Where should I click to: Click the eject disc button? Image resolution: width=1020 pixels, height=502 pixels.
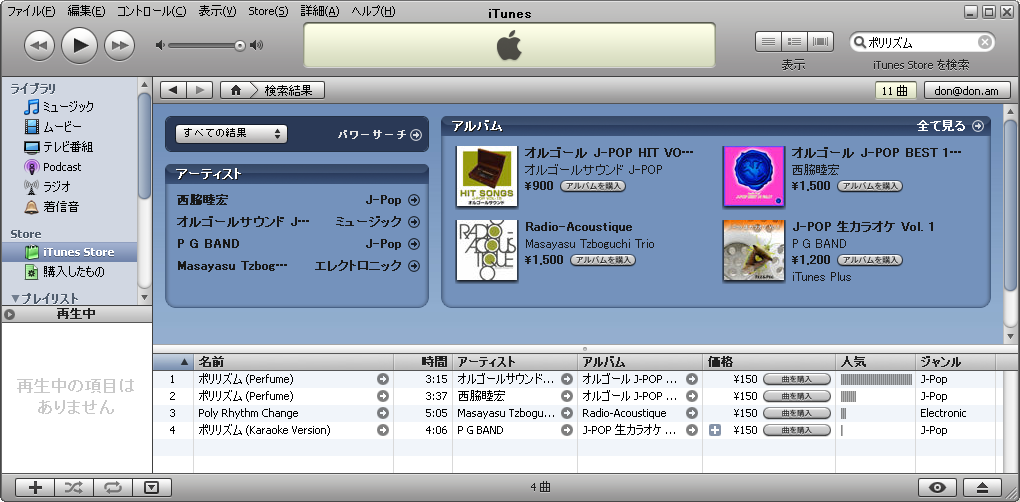tap(982, 487)
